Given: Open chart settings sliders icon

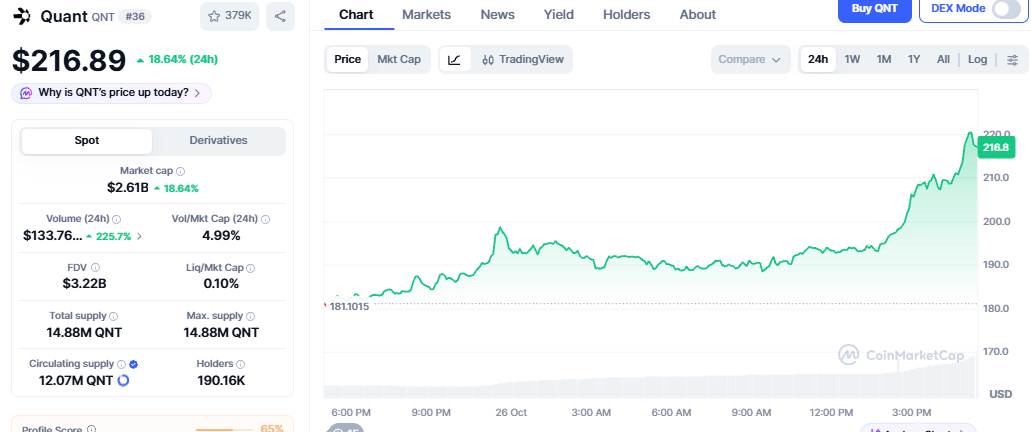Looking at the screenshot, I should (x=1013, y=60).
